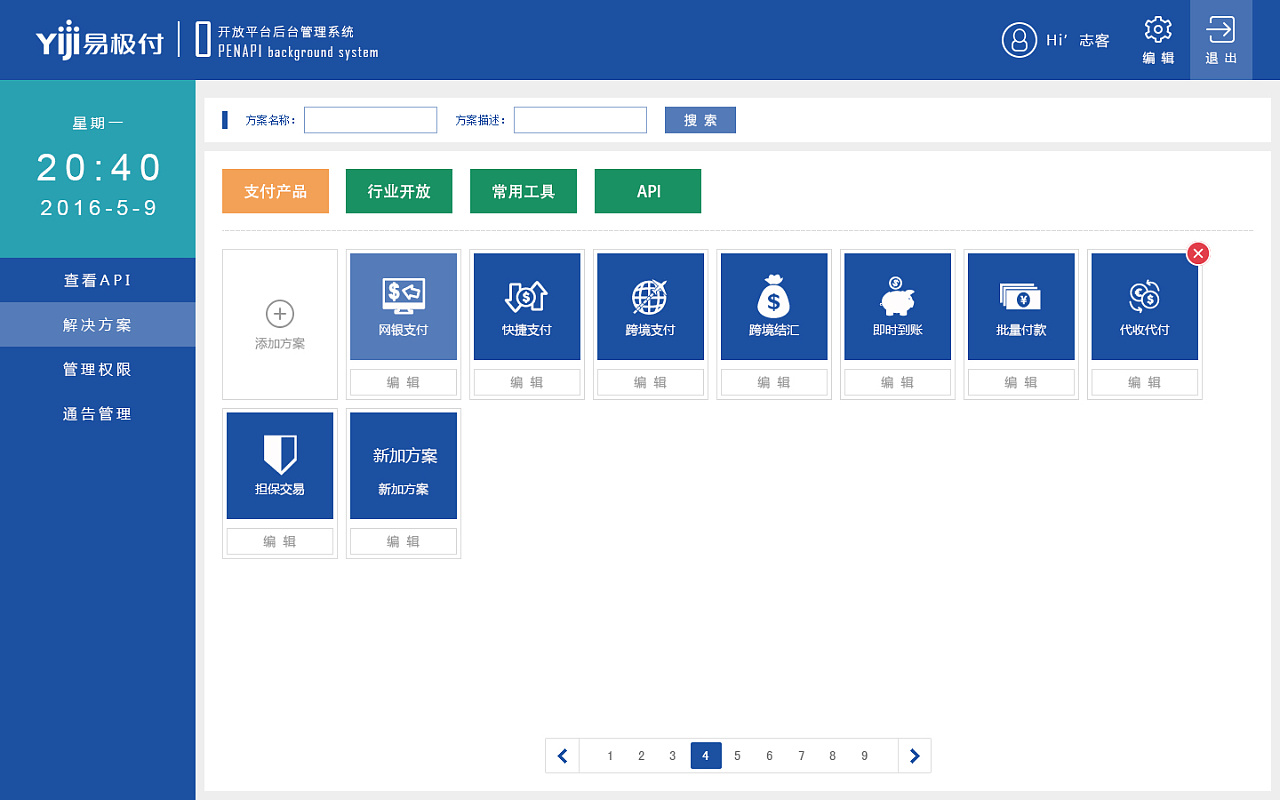The image size is (1280, 800).
Task: Select the API tab
Action: pyautogui.click(x=648, y=191)
